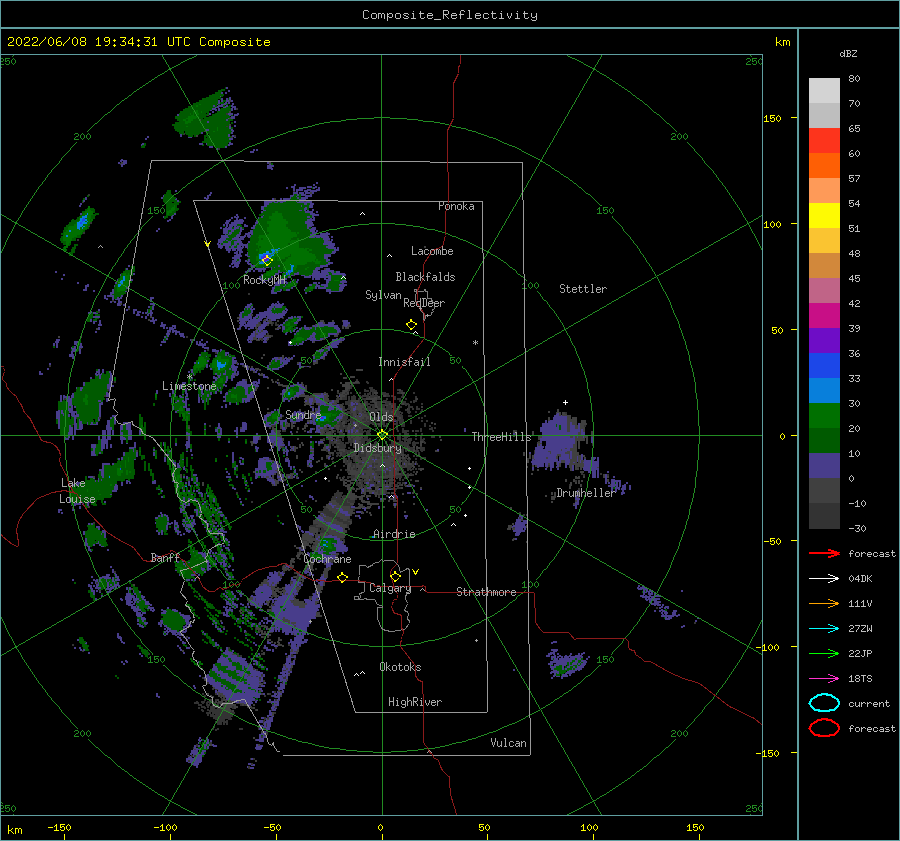
Task: Click the yellow diamond marker inside Calgary
Action: (x=395, y=576)
